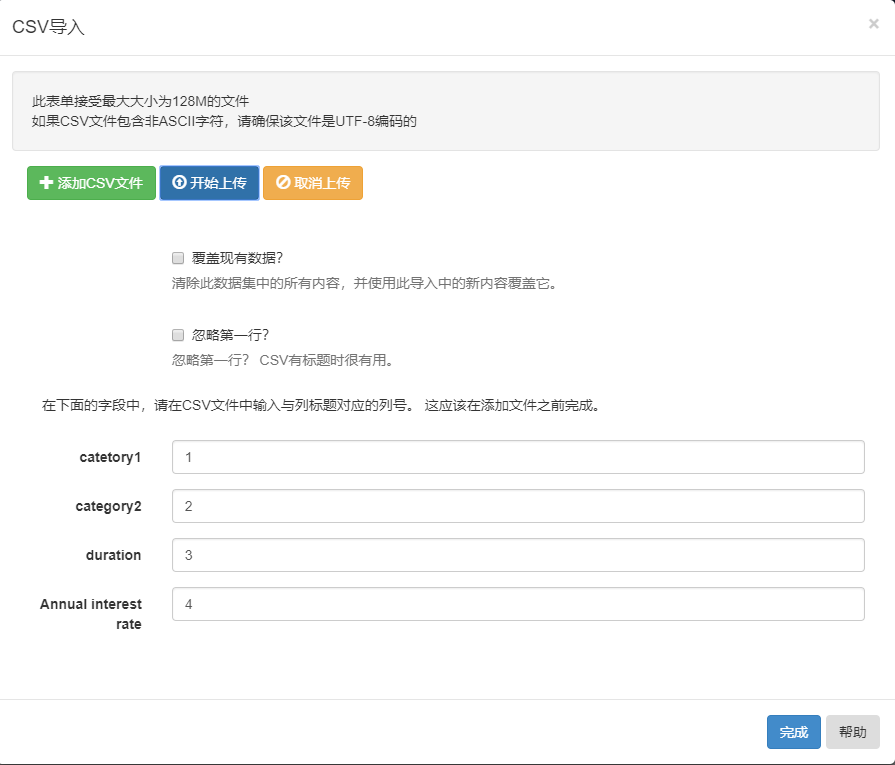The height and width of the screenshot is (765, 895).
Task: Click the duration label
Action: click(114, 555)
